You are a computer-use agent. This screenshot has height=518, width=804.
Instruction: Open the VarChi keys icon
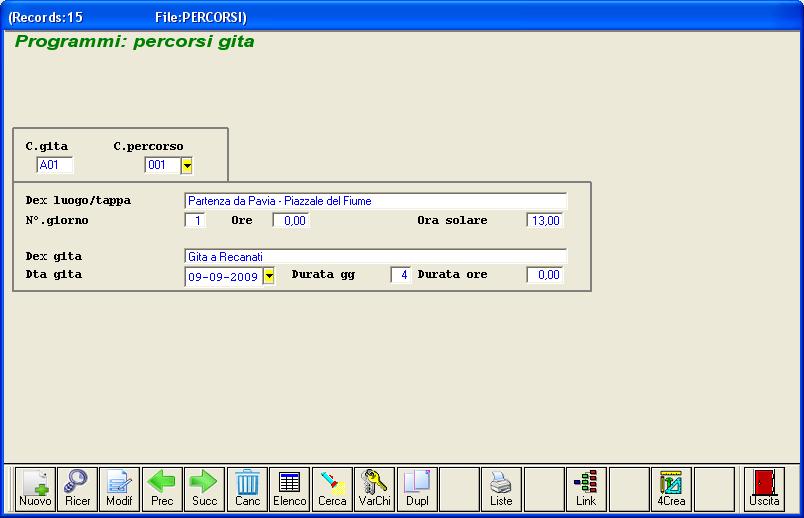[374, 489]
